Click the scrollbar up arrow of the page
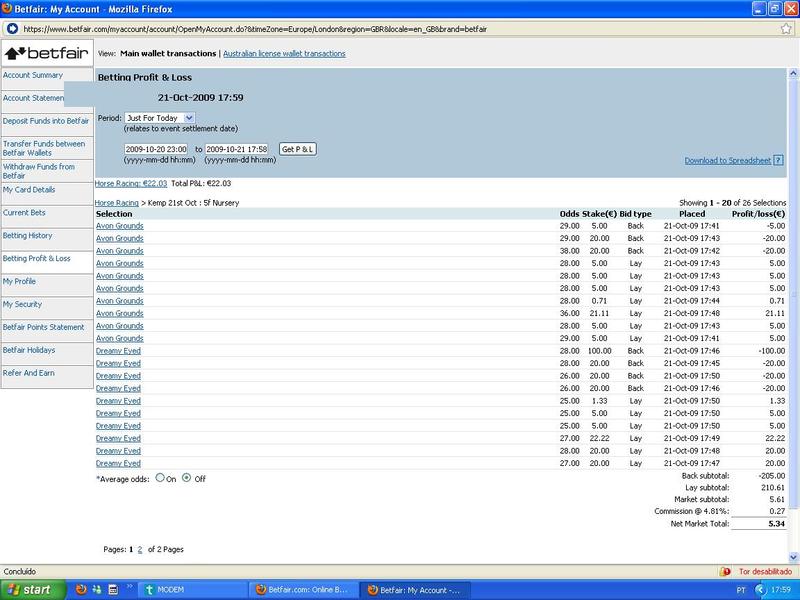The image size is (800, 600). point(793,73)
